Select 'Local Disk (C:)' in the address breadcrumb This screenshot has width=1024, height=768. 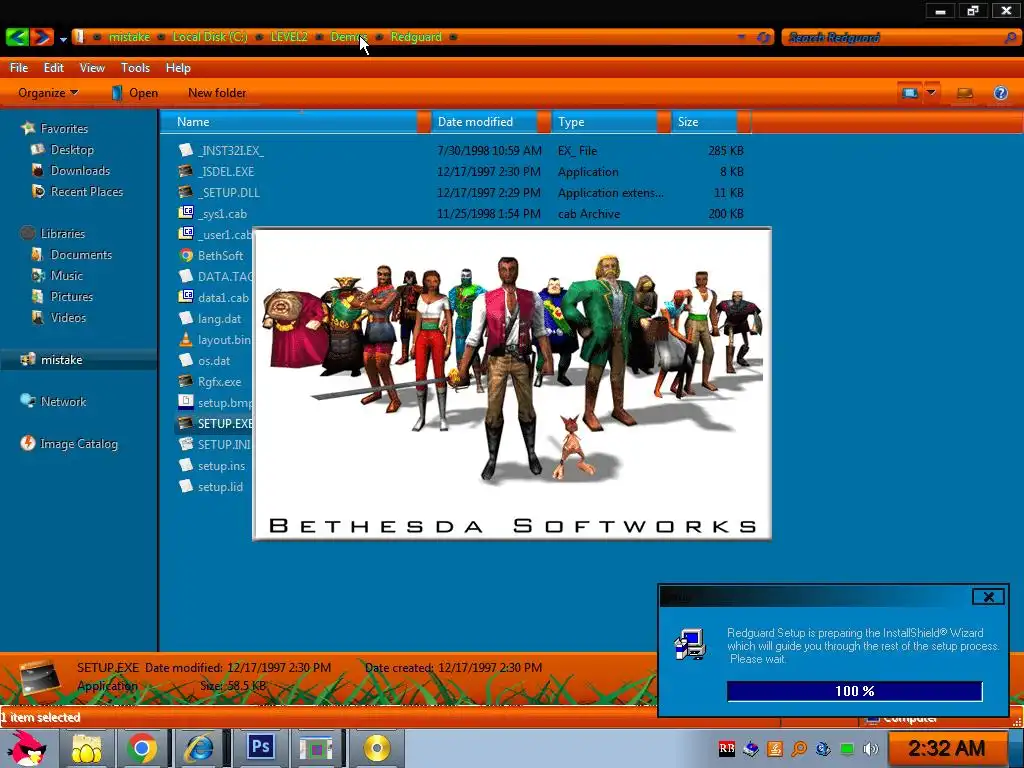click(210, 37)
